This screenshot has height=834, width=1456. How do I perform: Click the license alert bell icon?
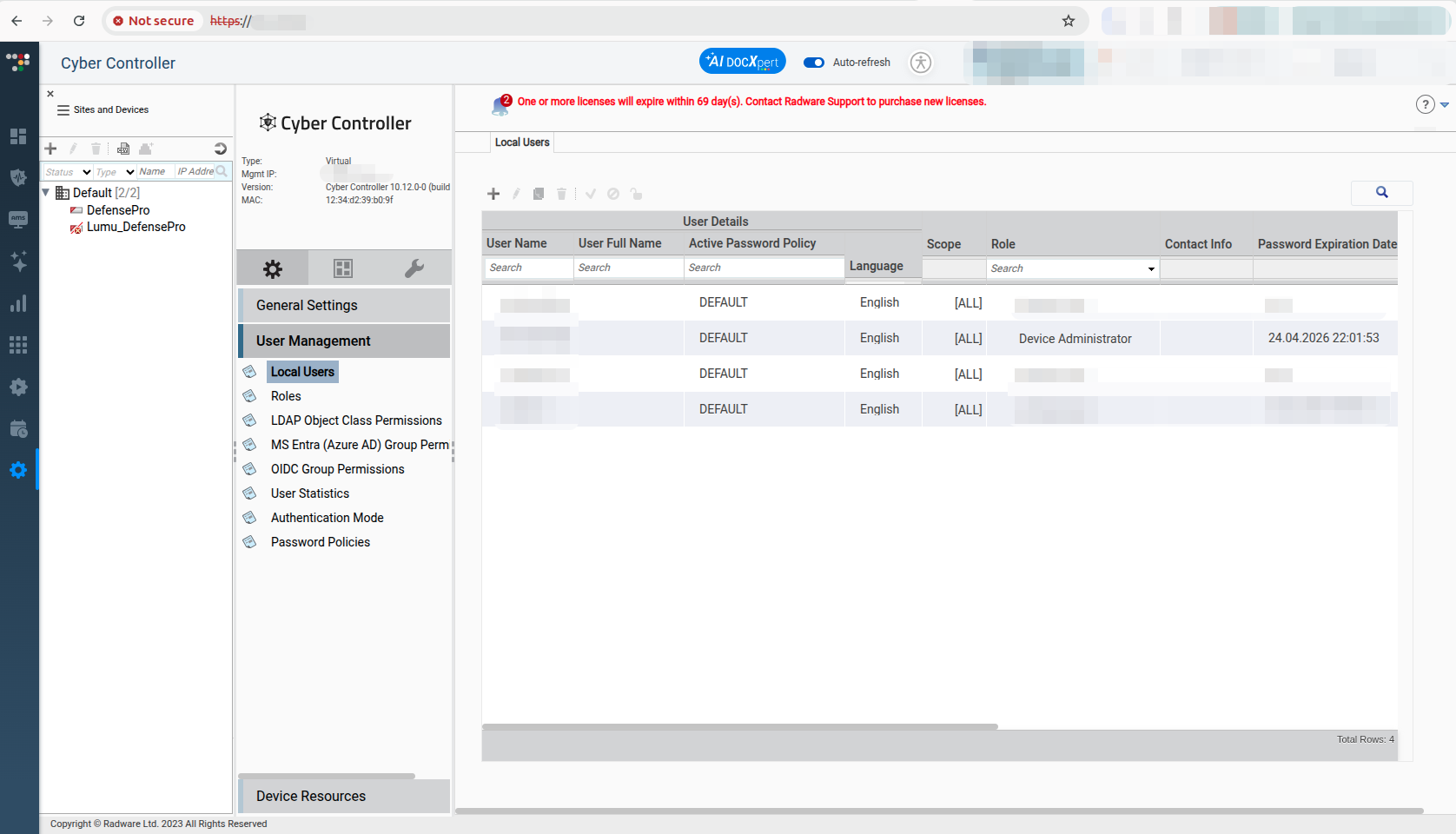(500, 105)
